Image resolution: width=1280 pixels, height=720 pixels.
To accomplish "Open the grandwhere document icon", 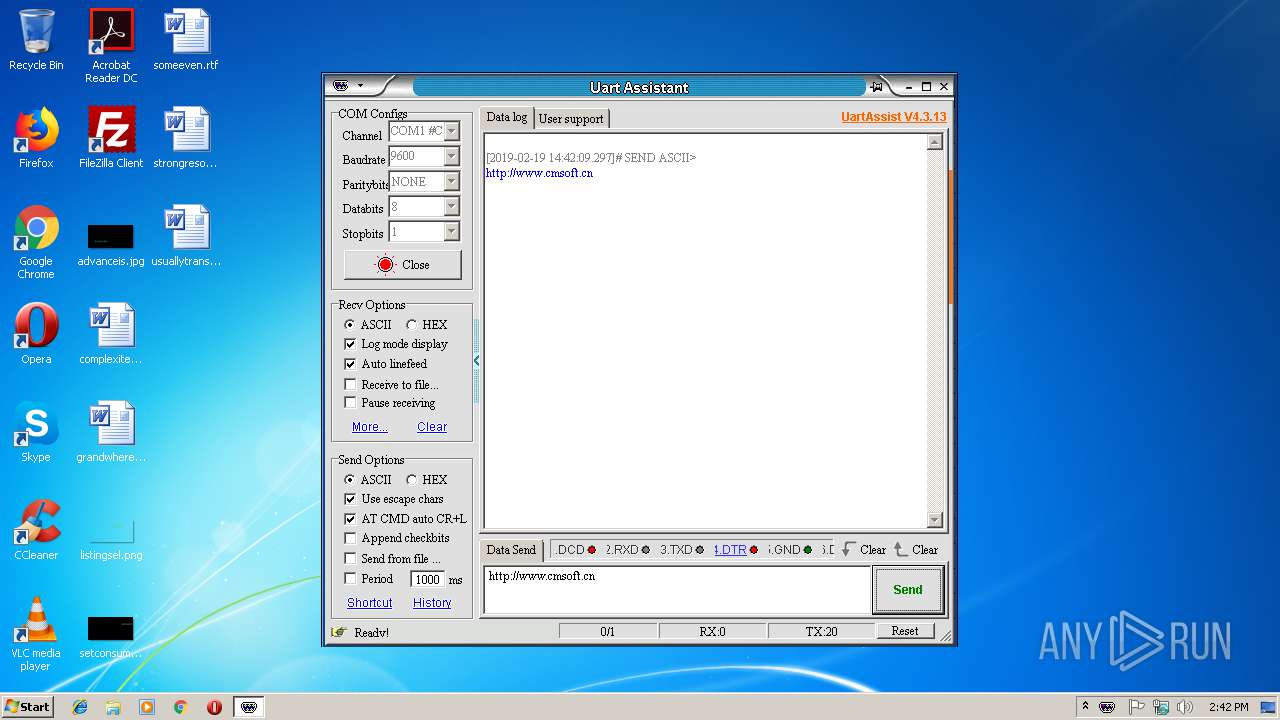I will pyautogui.click(x=111, y=432).
